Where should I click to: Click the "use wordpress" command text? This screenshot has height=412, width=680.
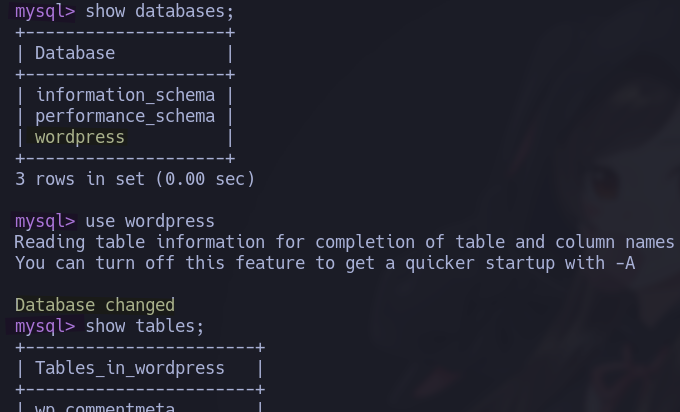click(x=150, y=221)
